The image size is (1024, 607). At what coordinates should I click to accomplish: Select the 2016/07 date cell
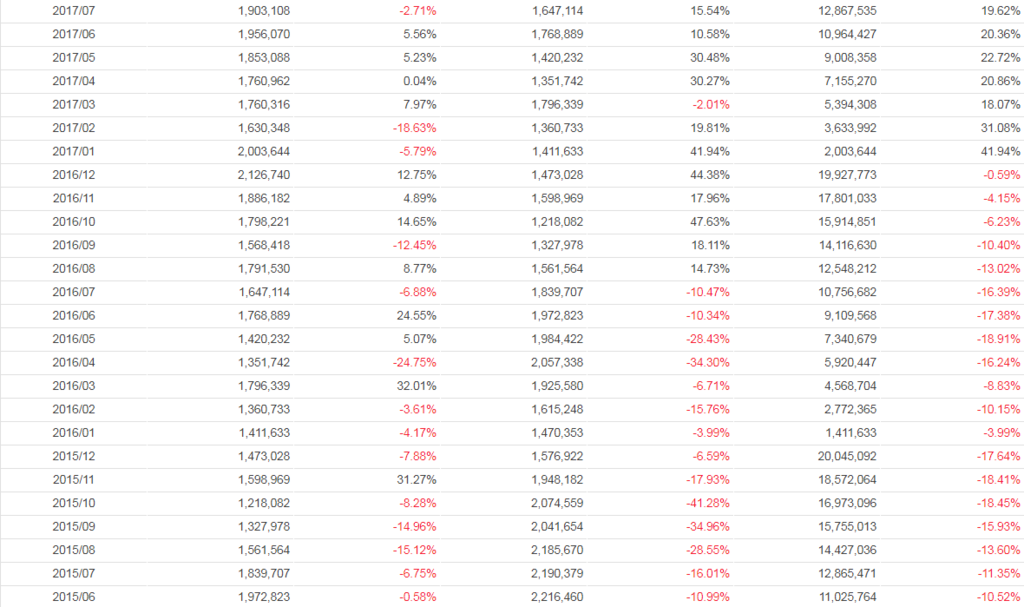click(72, 291)
